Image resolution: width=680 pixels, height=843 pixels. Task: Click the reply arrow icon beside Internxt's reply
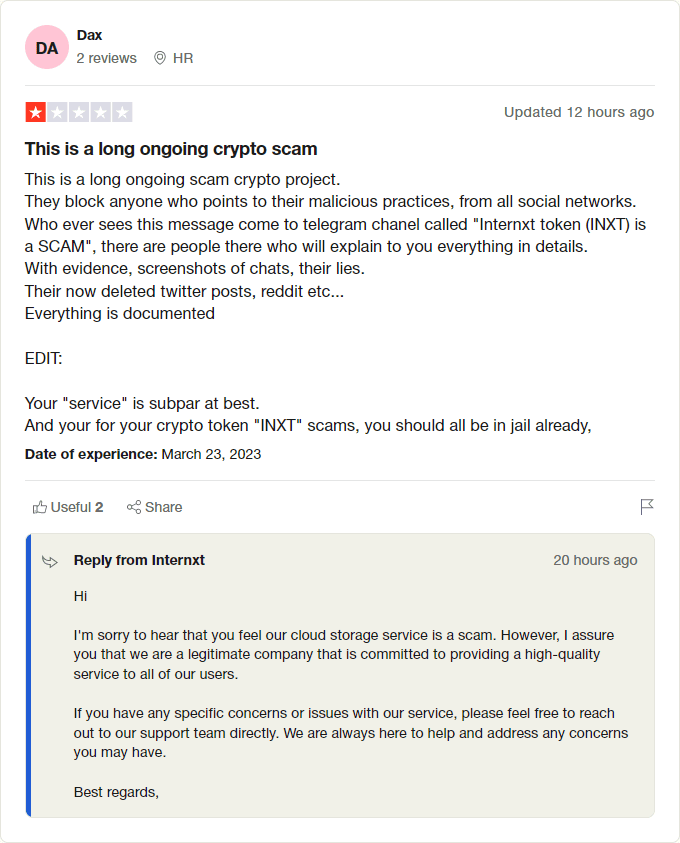click(50, 561)
